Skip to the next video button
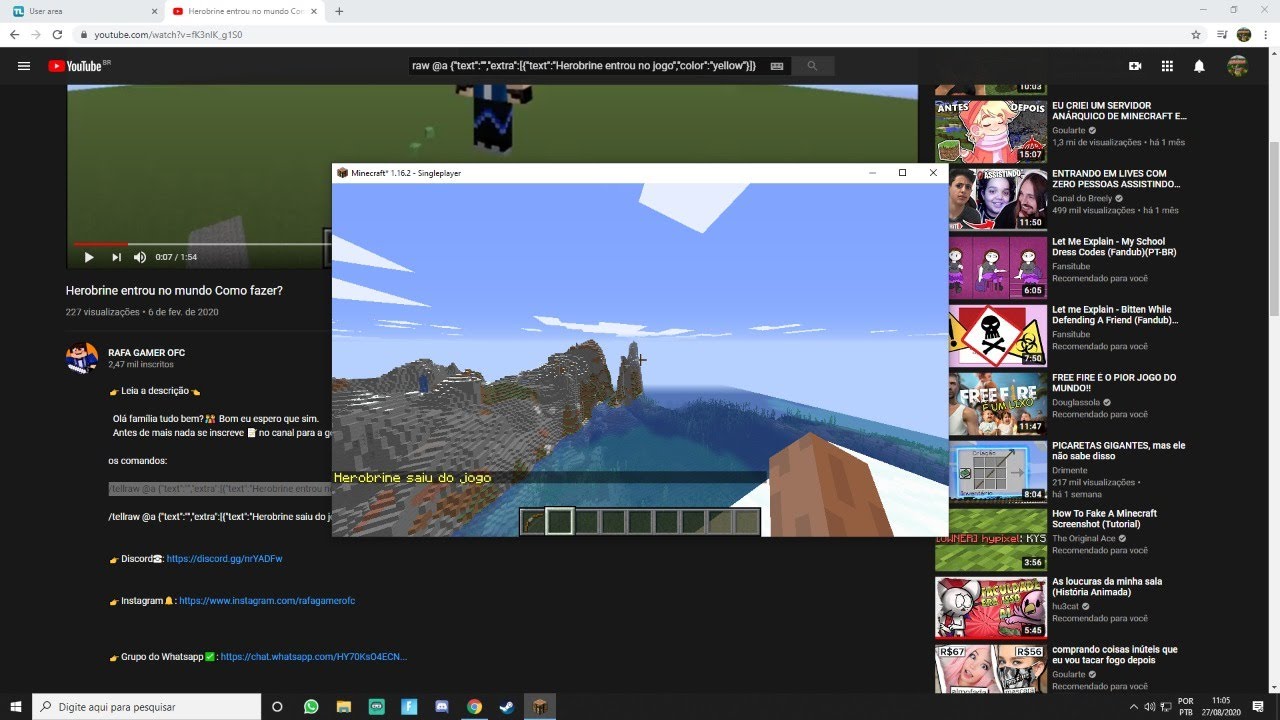Screen dimensions: 1280x720 (116, 257)
